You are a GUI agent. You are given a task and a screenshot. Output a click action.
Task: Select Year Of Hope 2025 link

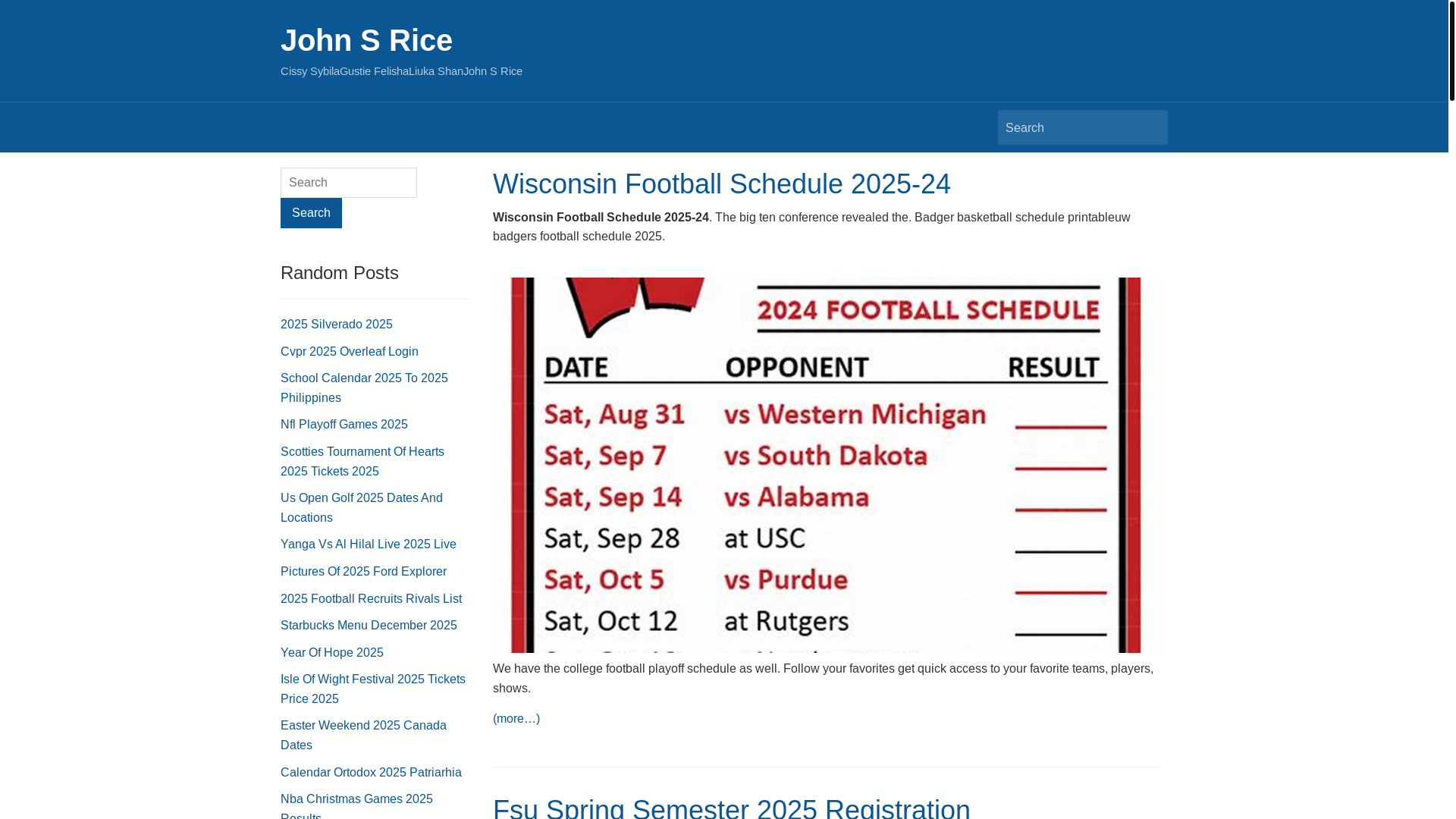click(332, 653)
